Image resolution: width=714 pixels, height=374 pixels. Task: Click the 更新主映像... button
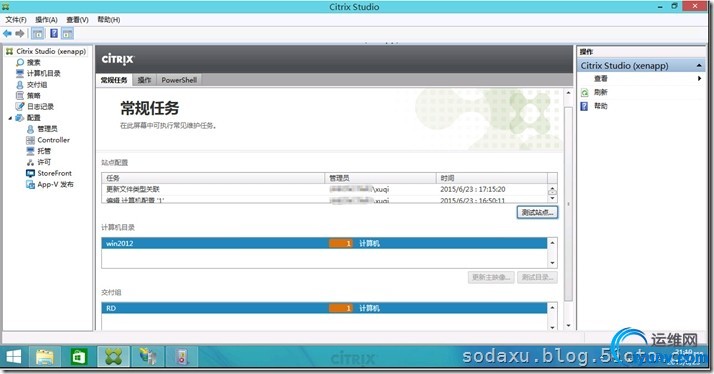click(x=491, y=277)
